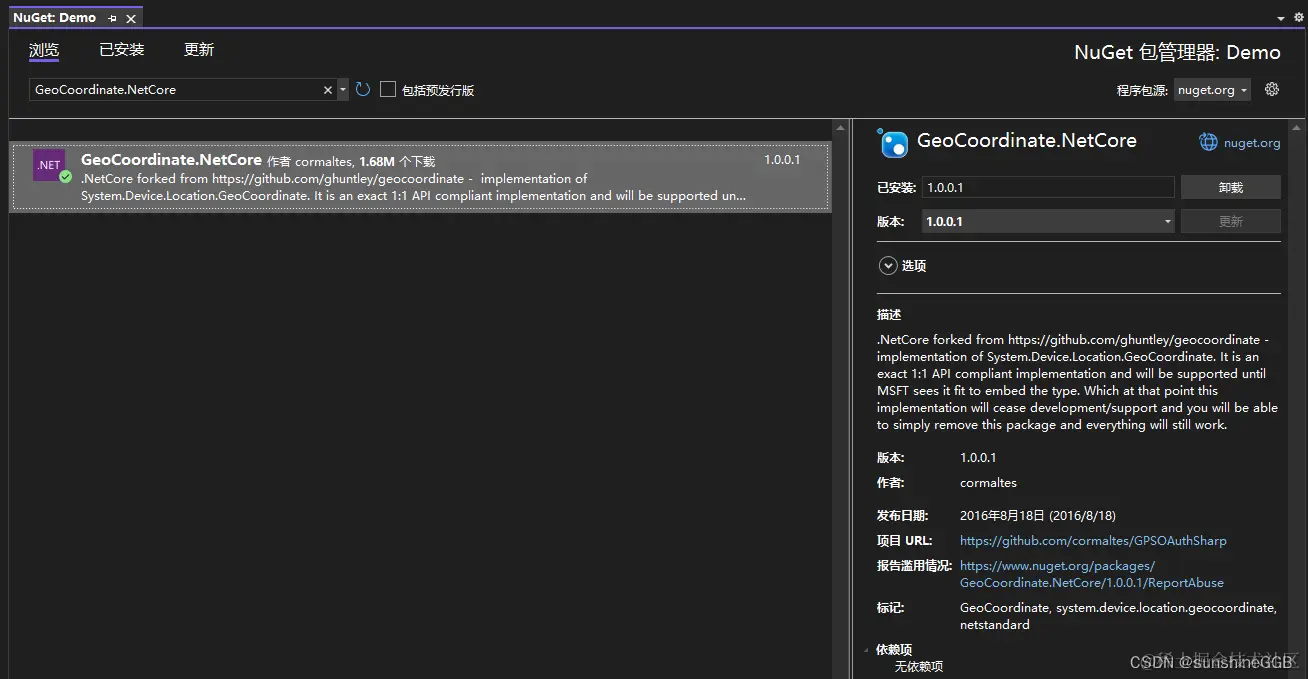Click the 卸载 button

pyautogui.click(x=1231, y=187)
